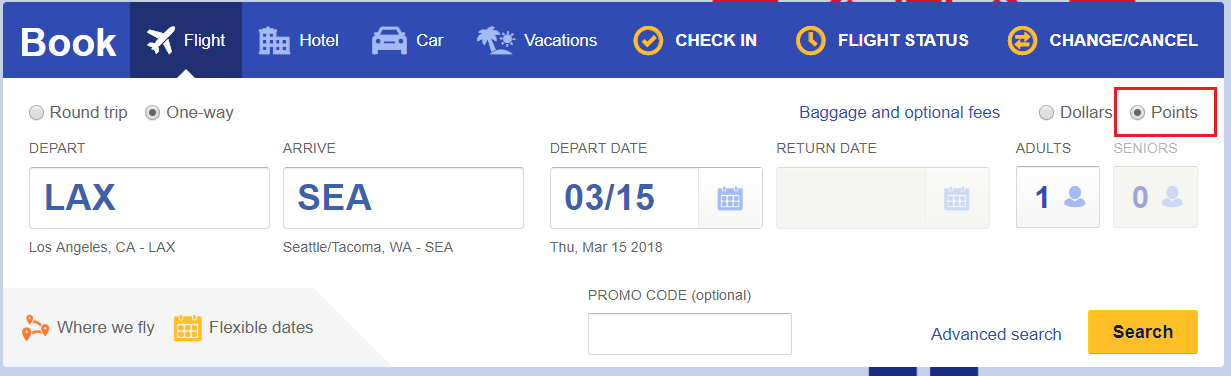The height and width of the screenshot is (376, 1231).
Task: Click the Where we fly map icon
Action: [x=37, y=327]
